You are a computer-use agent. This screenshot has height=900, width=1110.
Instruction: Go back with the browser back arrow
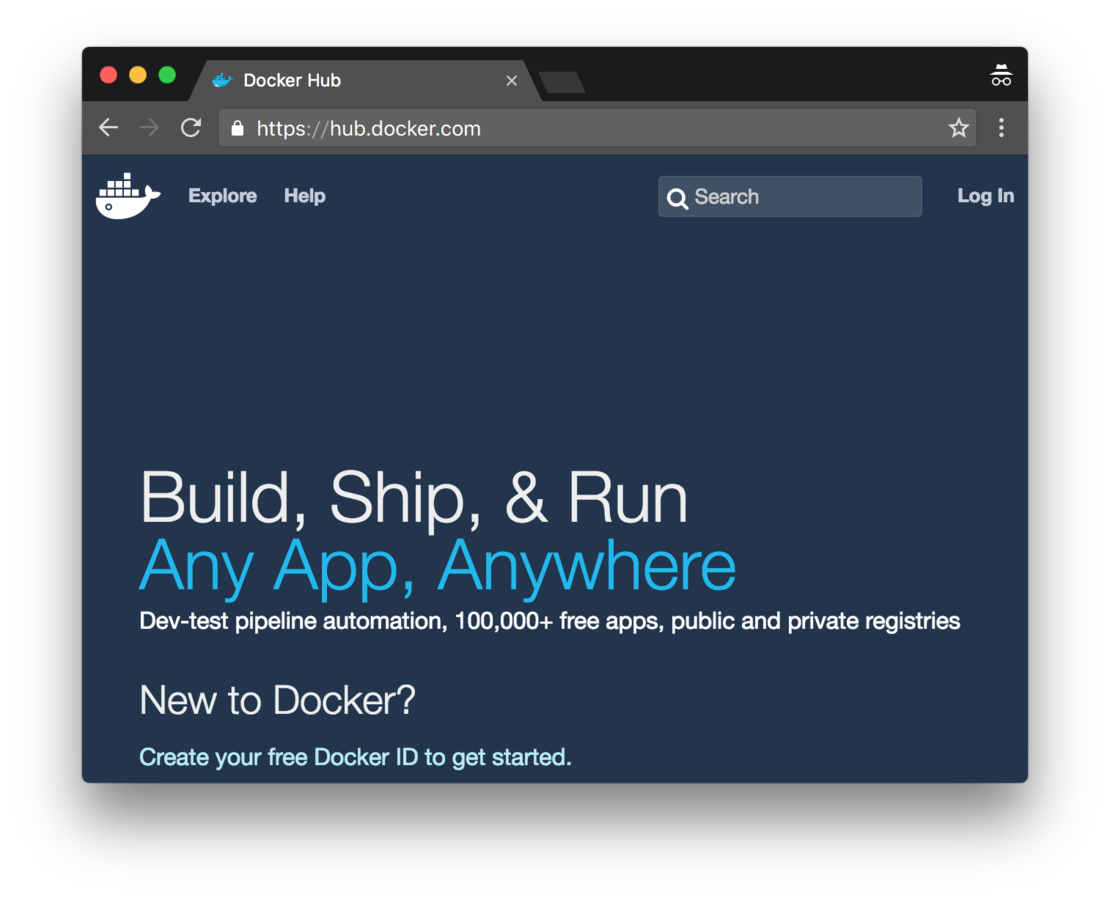point(108,127)
